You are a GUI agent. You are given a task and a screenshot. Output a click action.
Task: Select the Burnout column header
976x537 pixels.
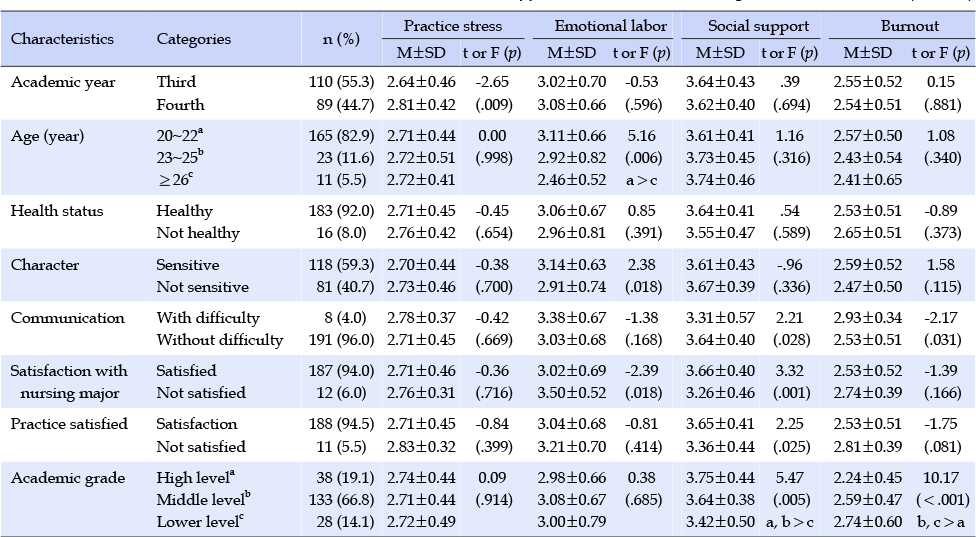click(901, 26)
